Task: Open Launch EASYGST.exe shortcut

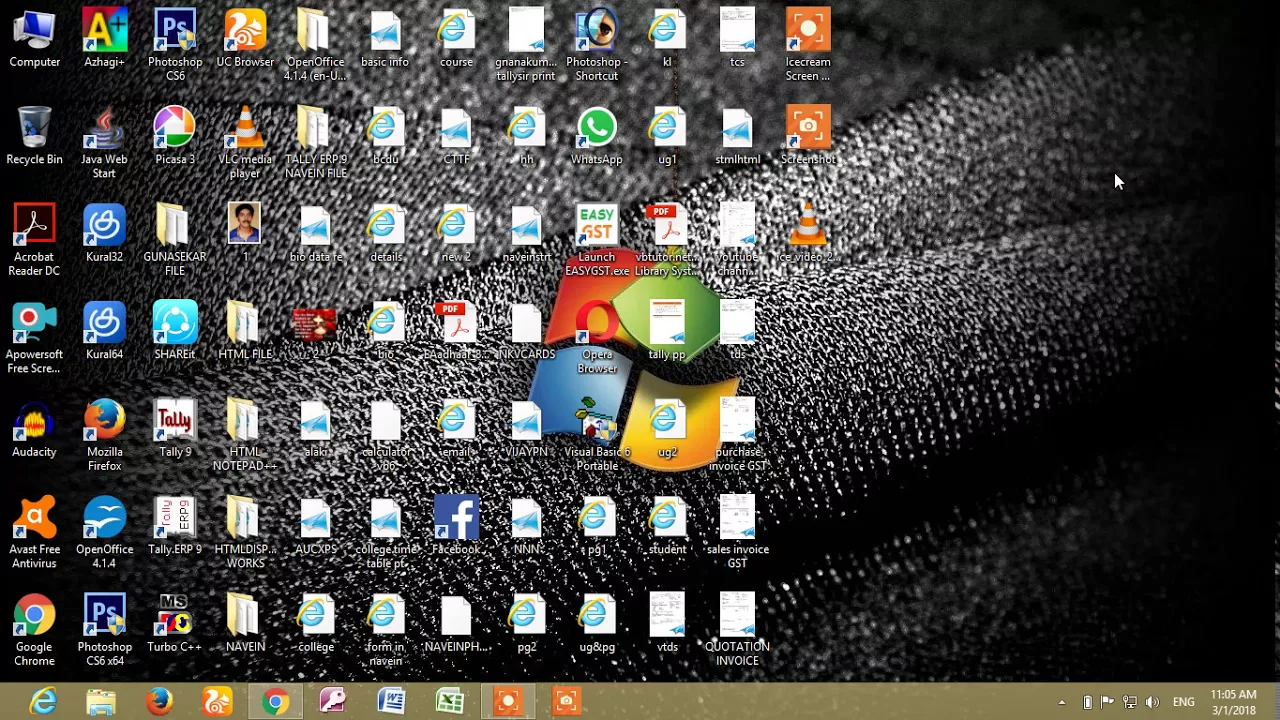Action: click(597, 241)
